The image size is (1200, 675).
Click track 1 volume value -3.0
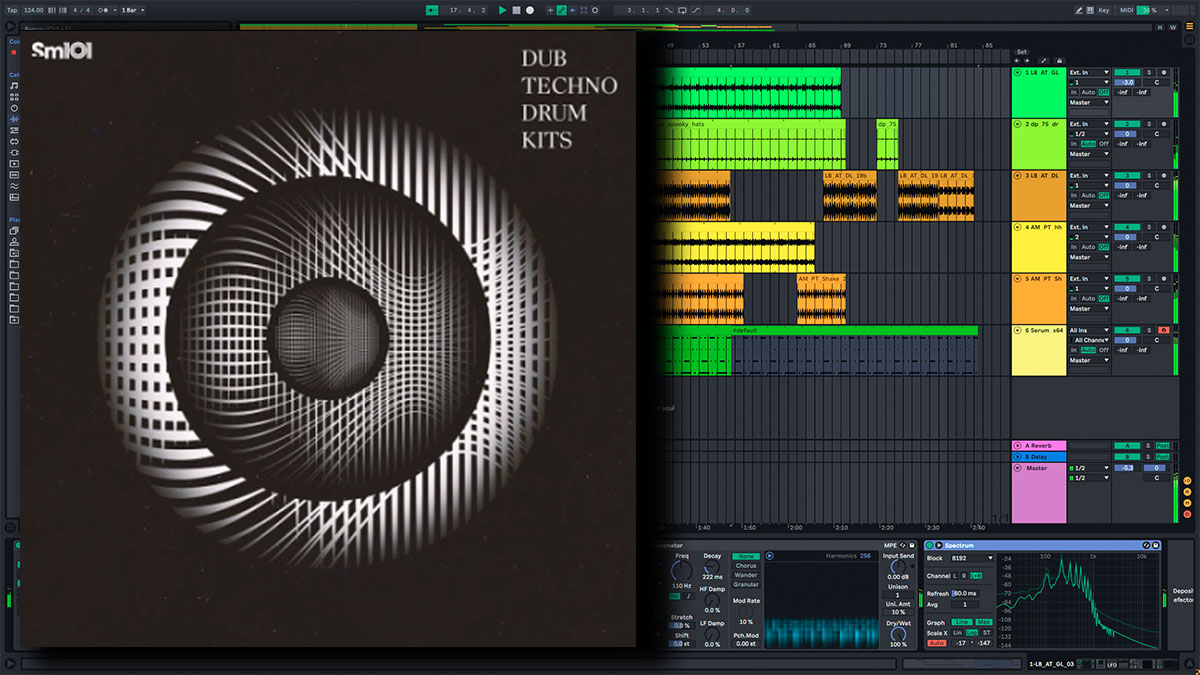coord(1127,82)
